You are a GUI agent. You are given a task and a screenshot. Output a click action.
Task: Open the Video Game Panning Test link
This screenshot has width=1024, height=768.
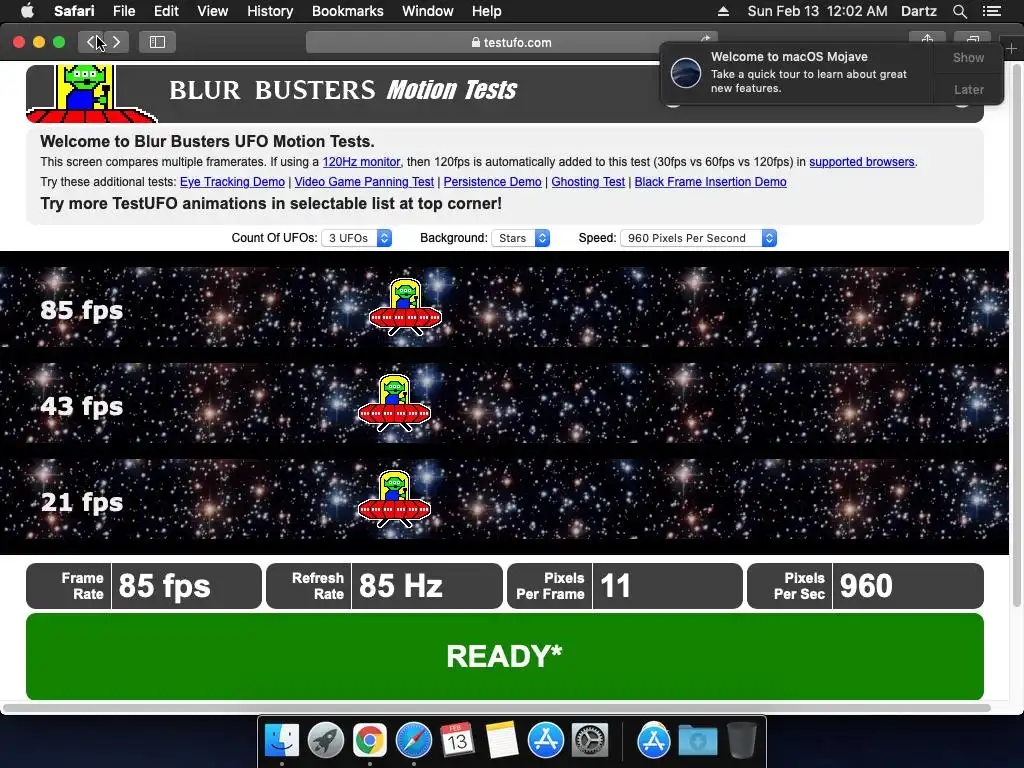pyautogui.click(x=364, y=182)
